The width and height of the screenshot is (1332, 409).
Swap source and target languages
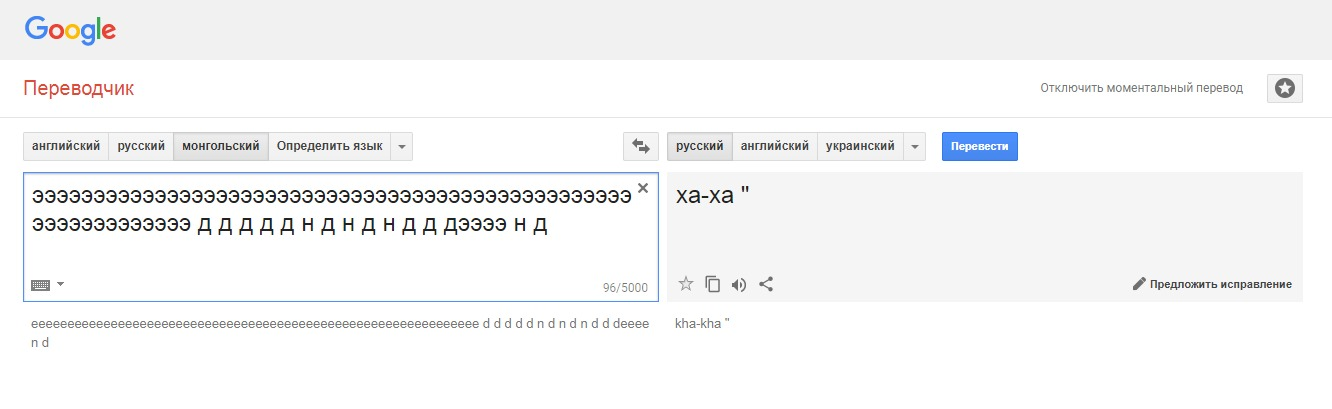(640, 146)
